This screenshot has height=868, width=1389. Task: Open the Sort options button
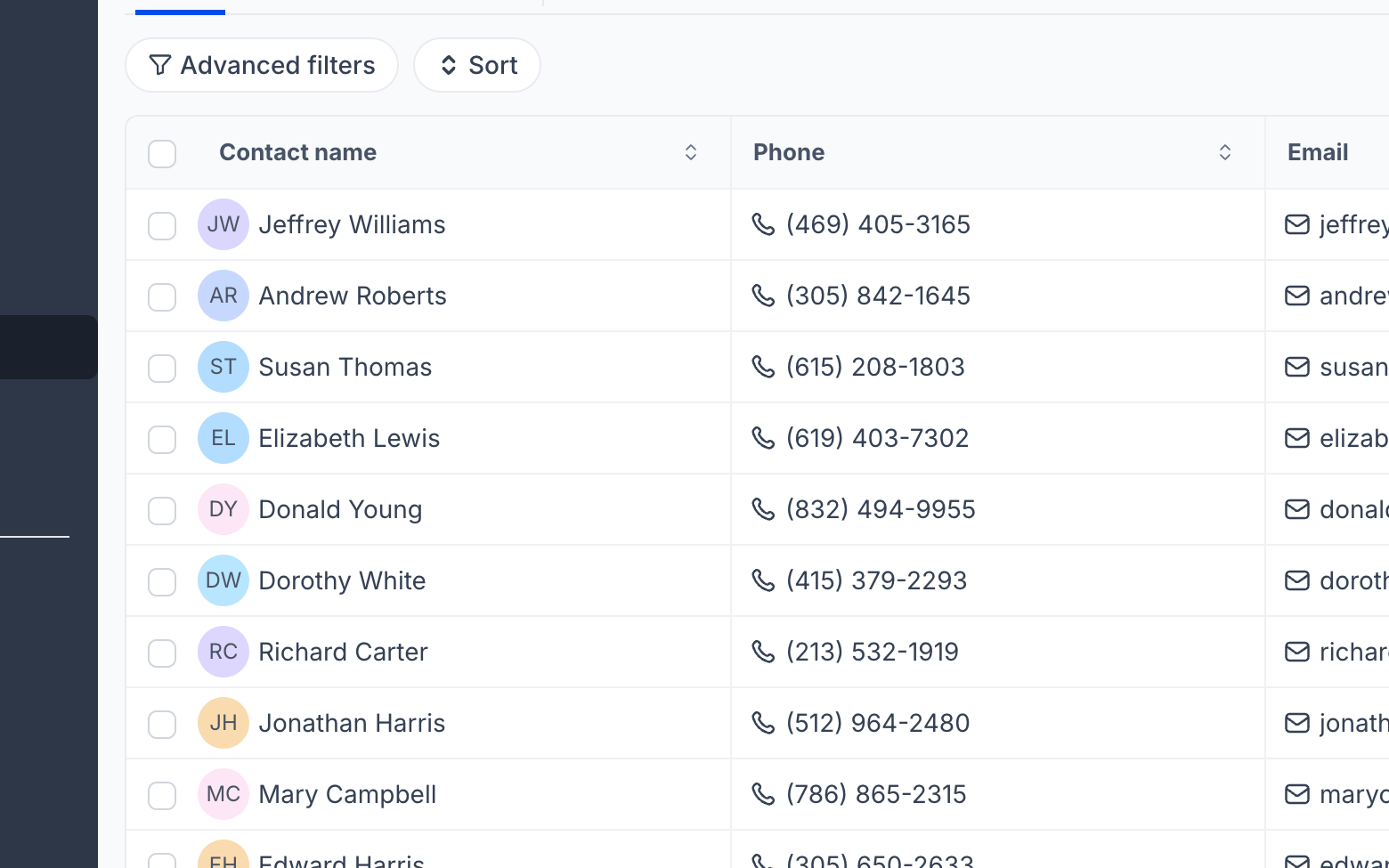point(477,65)
